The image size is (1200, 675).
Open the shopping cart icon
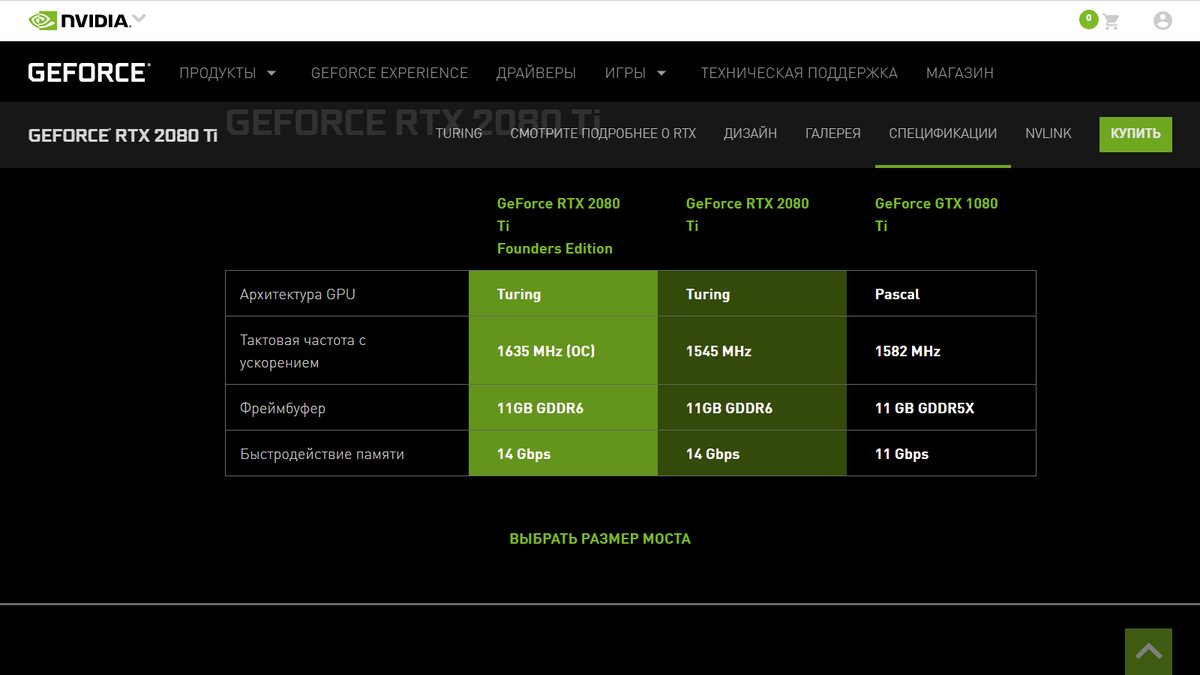click(1112, 21)
